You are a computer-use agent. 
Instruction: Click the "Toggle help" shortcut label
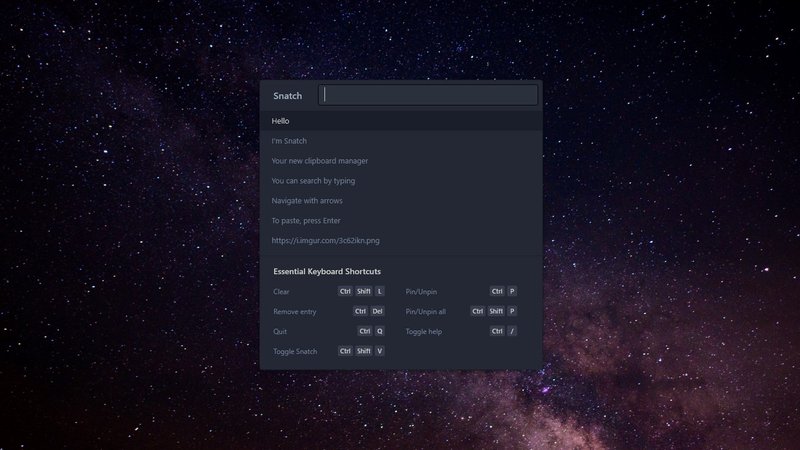click(423, 331)
